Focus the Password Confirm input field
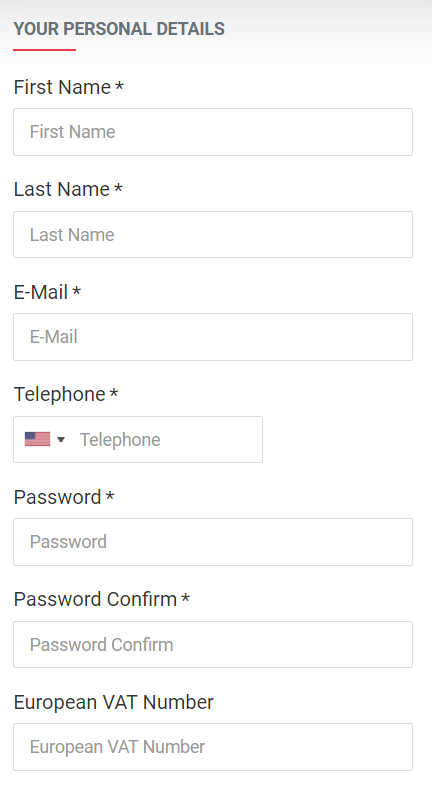The width and height of the screenshot is (432, 790). pyautogui.click(x=213, y=644)
